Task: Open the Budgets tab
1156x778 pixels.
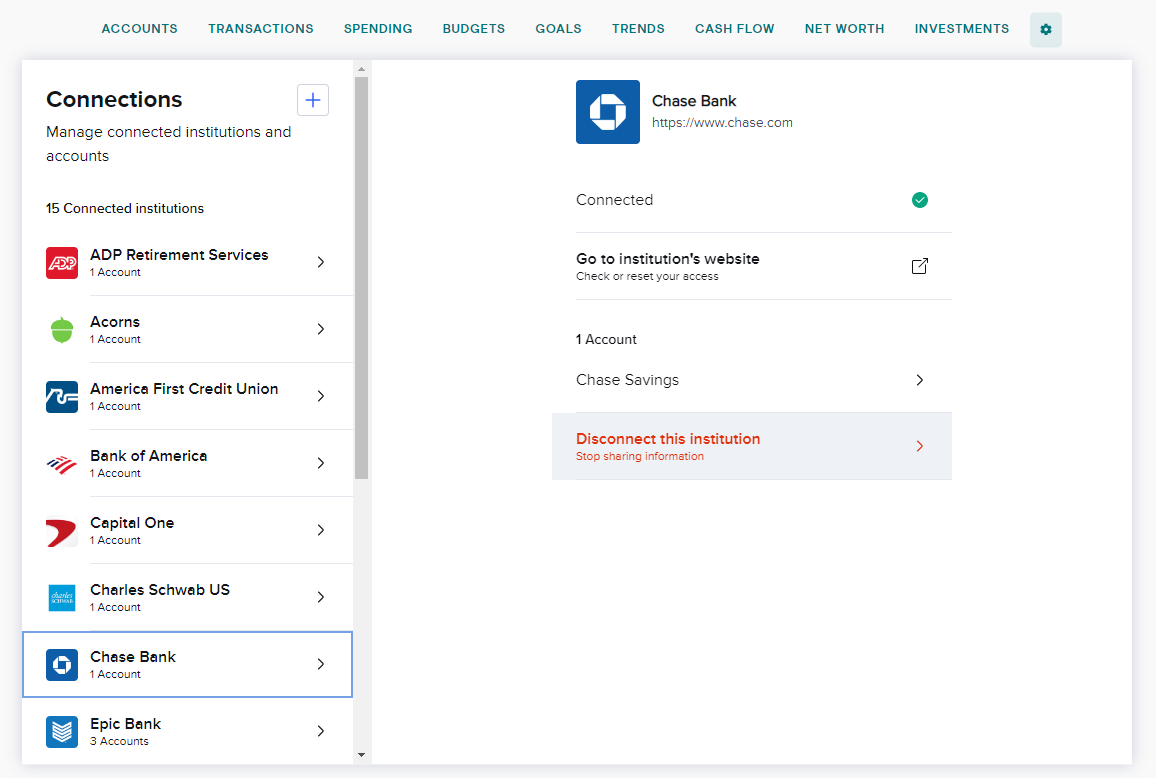Action: [x=474, y=29]
